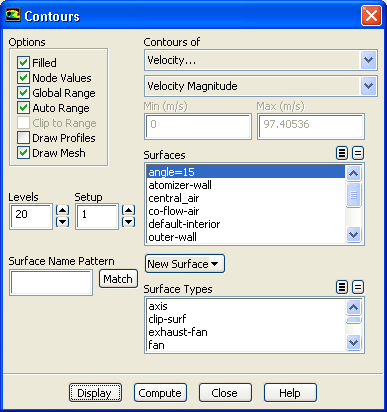Deselect all Surface Types with unshaded icon

click(x=358, y=287)
